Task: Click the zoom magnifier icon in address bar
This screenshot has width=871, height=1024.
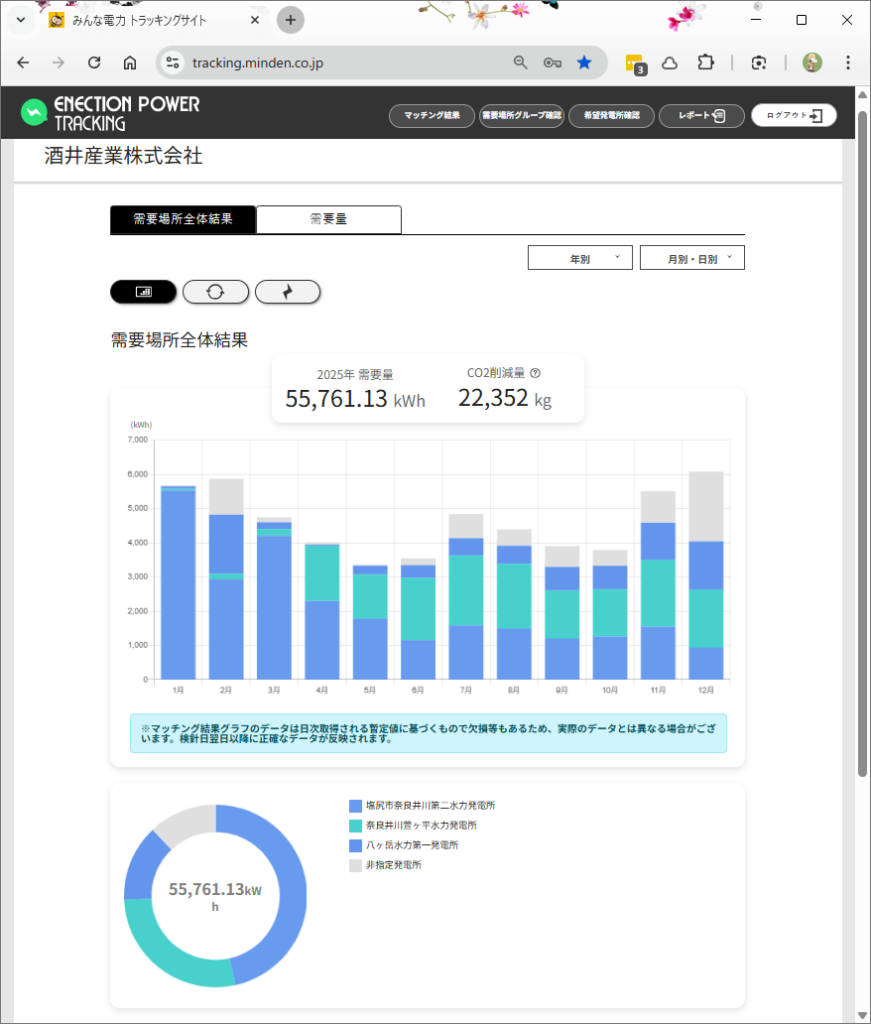Action: 520,62
